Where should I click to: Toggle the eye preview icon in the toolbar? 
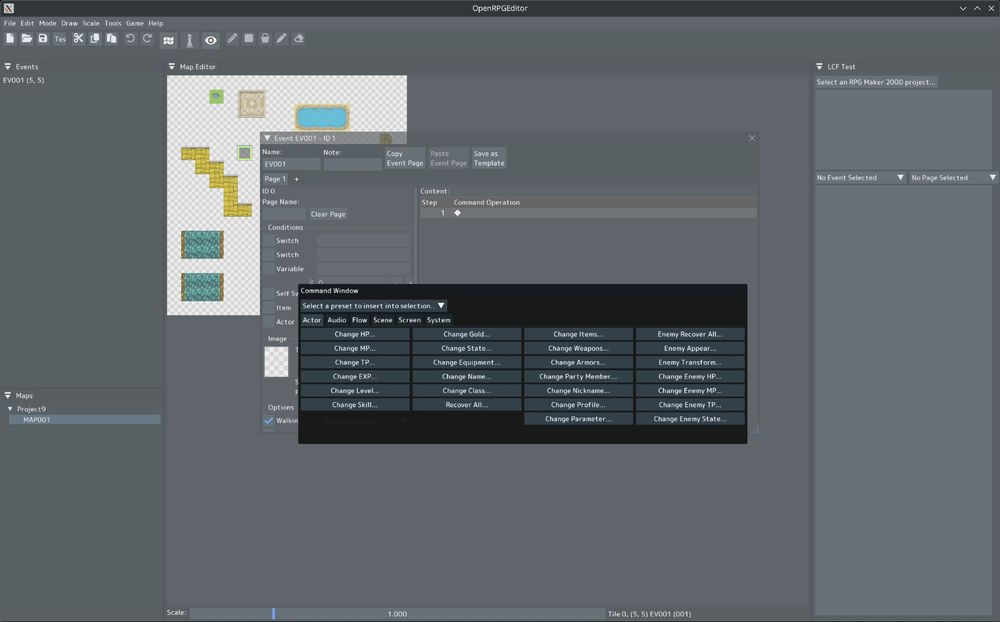point(210,40)
